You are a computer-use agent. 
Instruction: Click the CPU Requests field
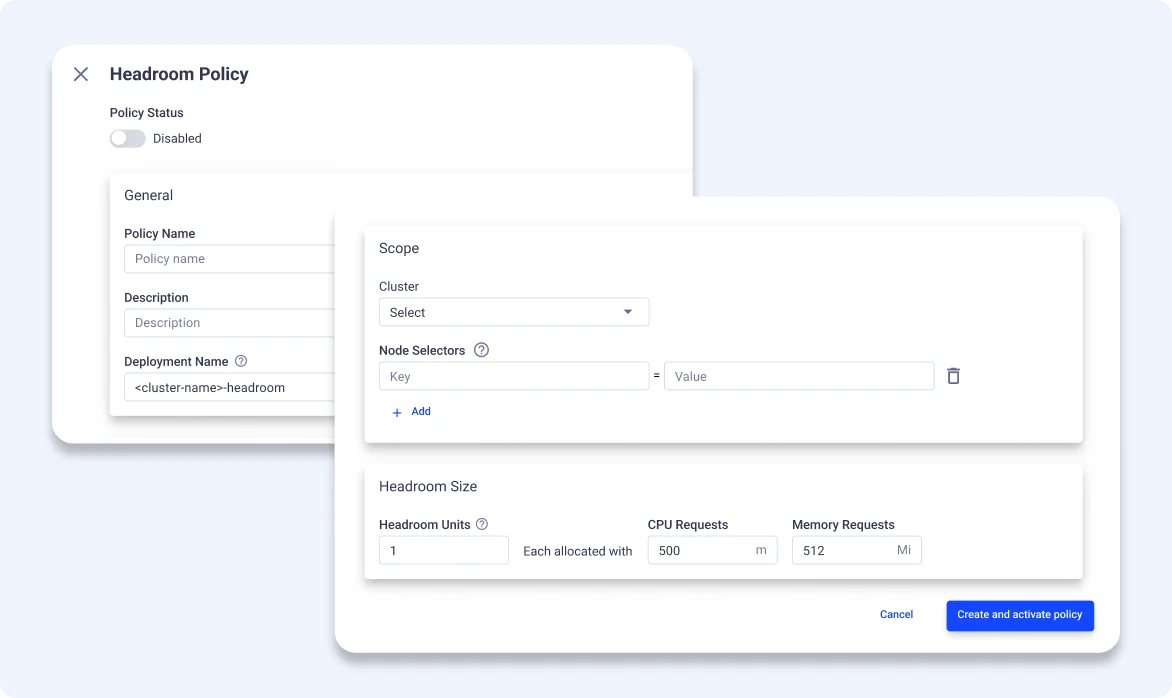coord(700,551)
